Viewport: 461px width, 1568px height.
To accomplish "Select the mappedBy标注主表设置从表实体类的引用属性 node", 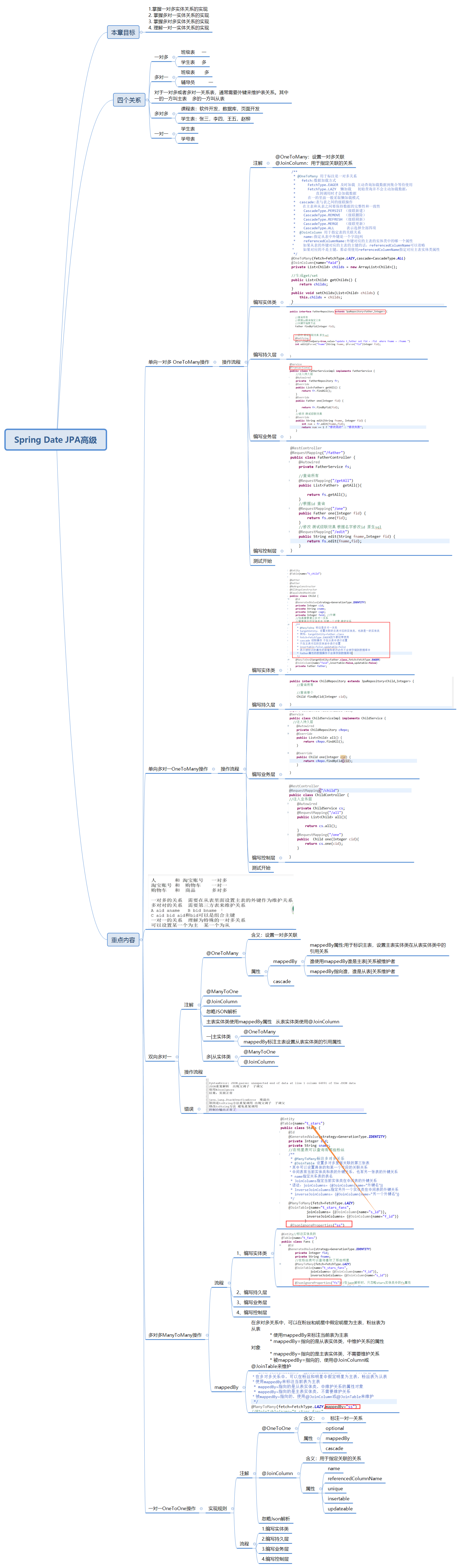I will click(x=292, y=1042).
